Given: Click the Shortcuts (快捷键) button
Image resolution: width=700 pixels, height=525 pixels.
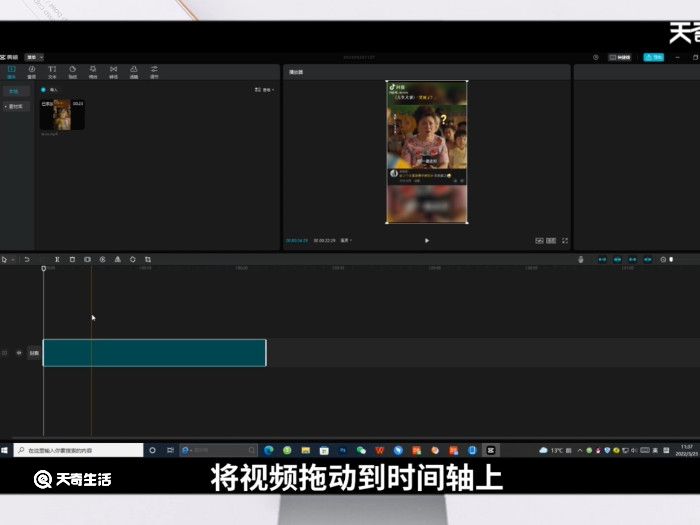Looking at the screenshot, I should click(x=620, y=57).
